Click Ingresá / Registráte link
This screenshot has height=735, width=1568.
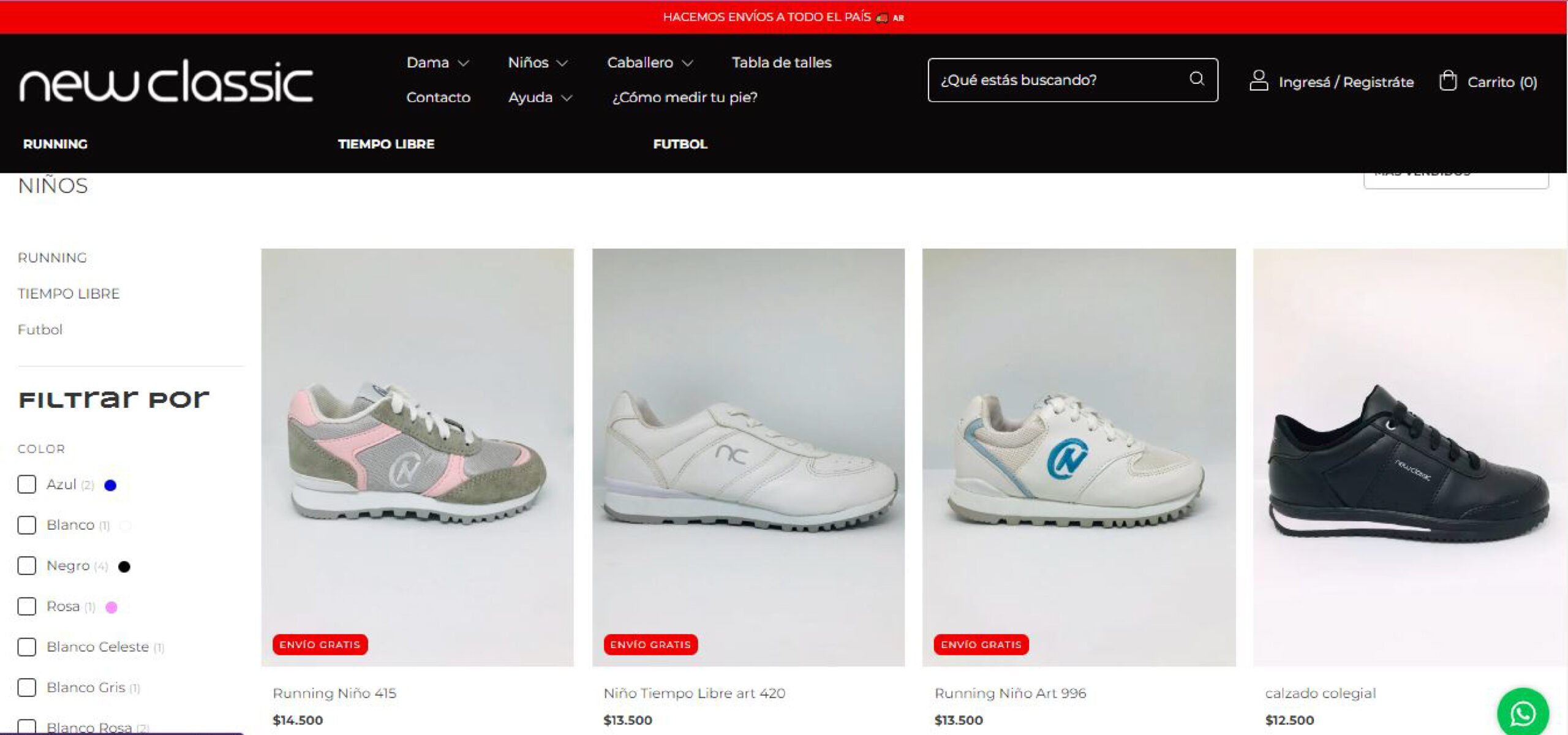coord(1346,82)
